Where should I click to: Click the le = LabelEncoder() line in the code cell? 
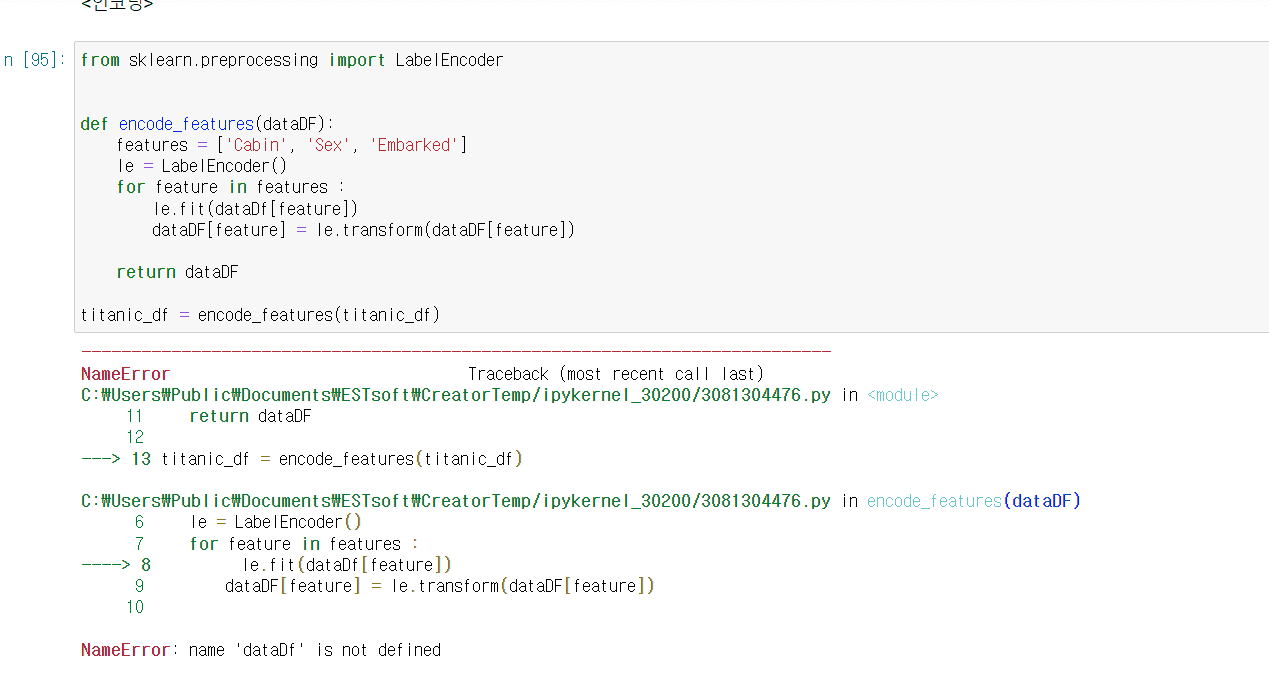pos(201,166)
